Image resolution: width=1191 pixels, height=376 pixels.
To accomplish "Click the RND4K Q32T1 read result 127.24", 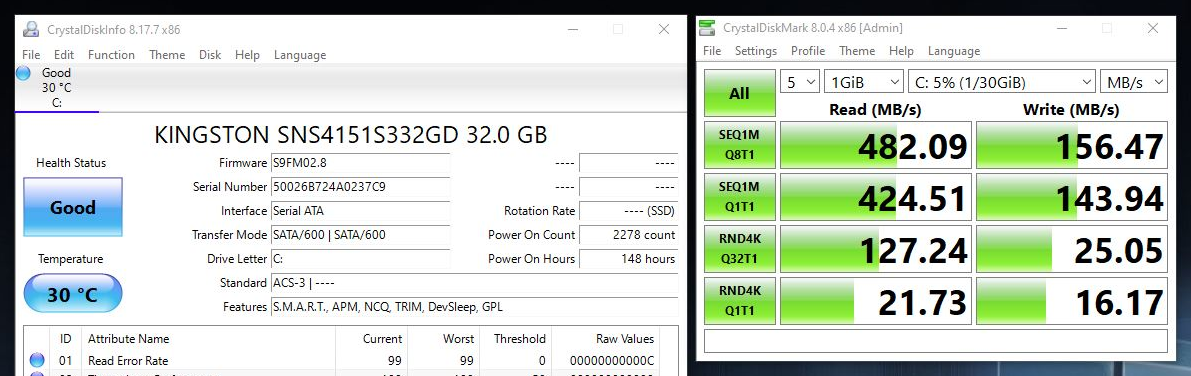I will pos(876,248).
